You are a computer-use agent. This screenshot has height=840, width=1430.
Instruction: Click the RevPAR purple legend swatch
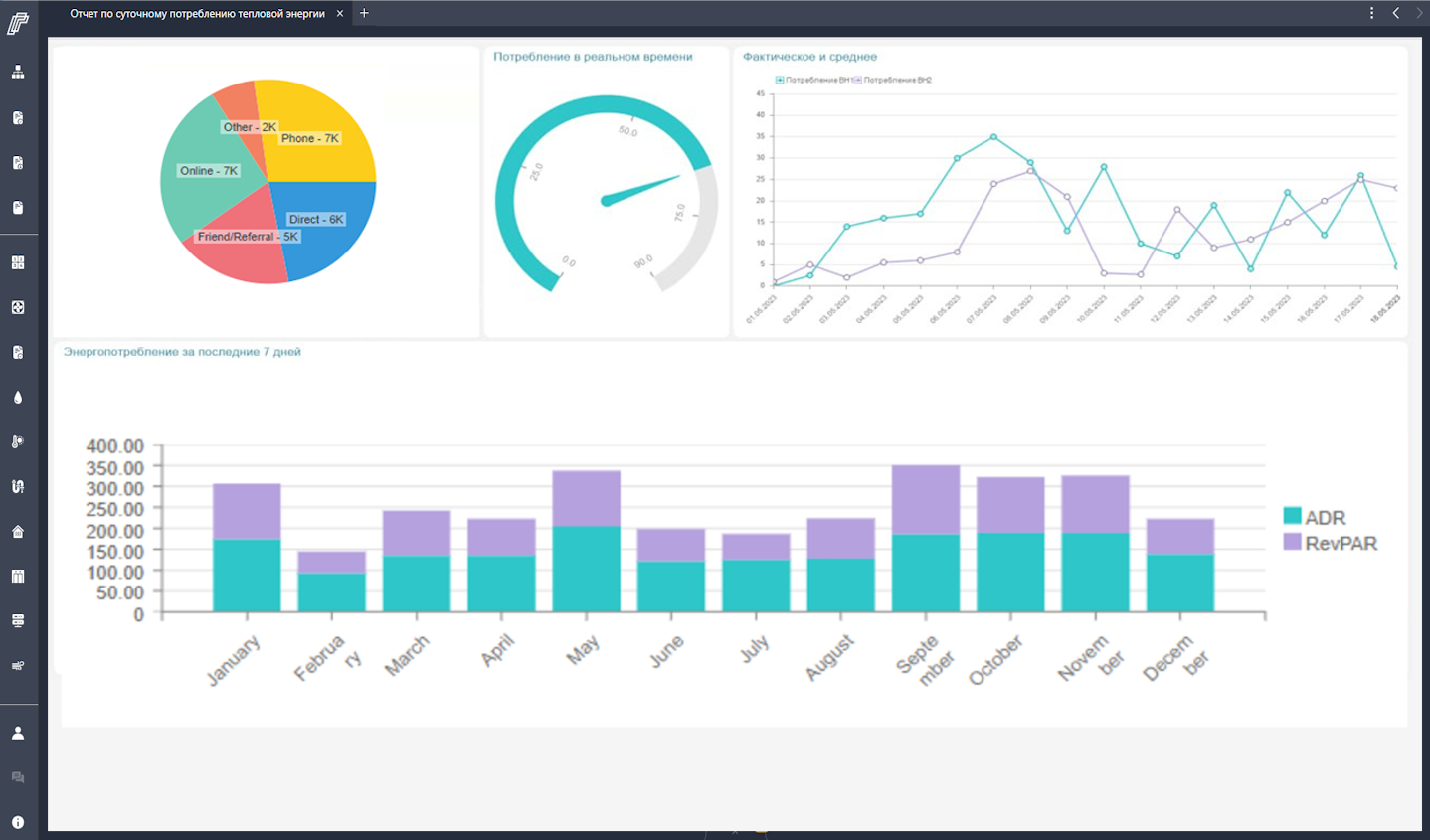click(1292, 542)
